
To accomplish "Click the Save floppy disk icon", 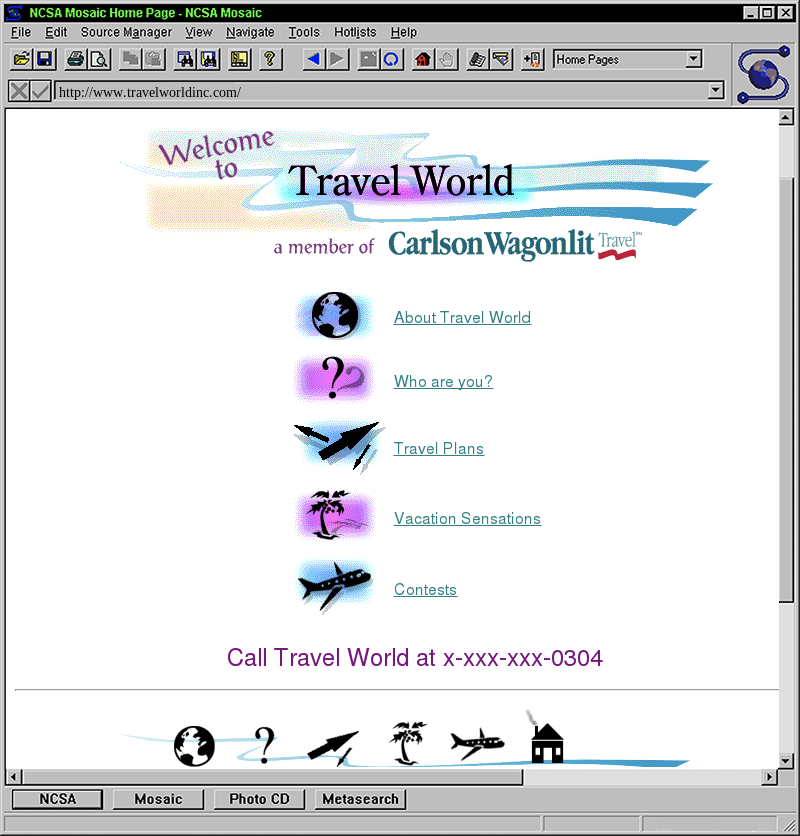I will point(44,60).
